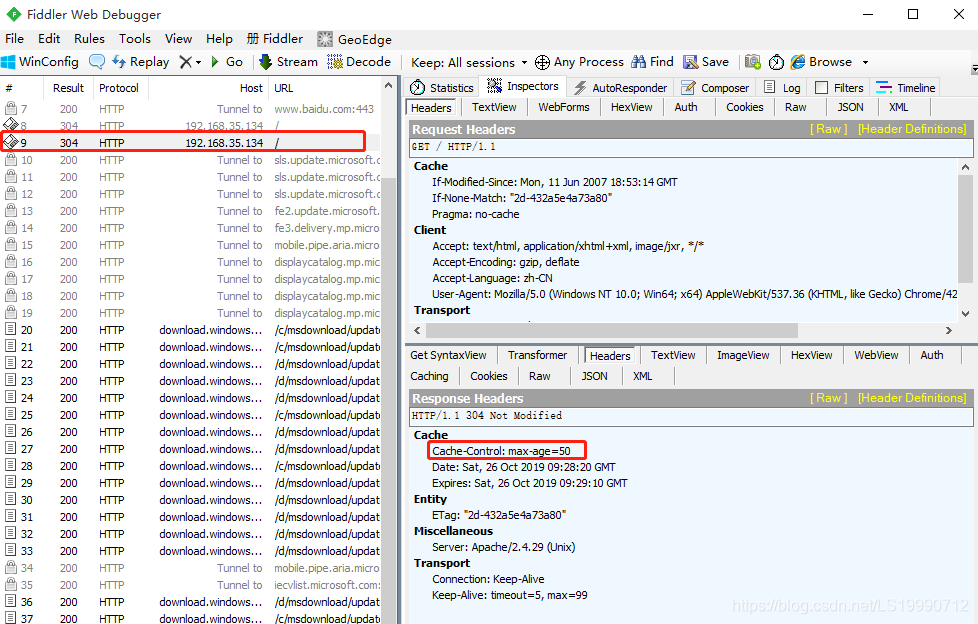The image size is (978, 624).
Task: Switch to the Filters tab
Action: point(840,88)
